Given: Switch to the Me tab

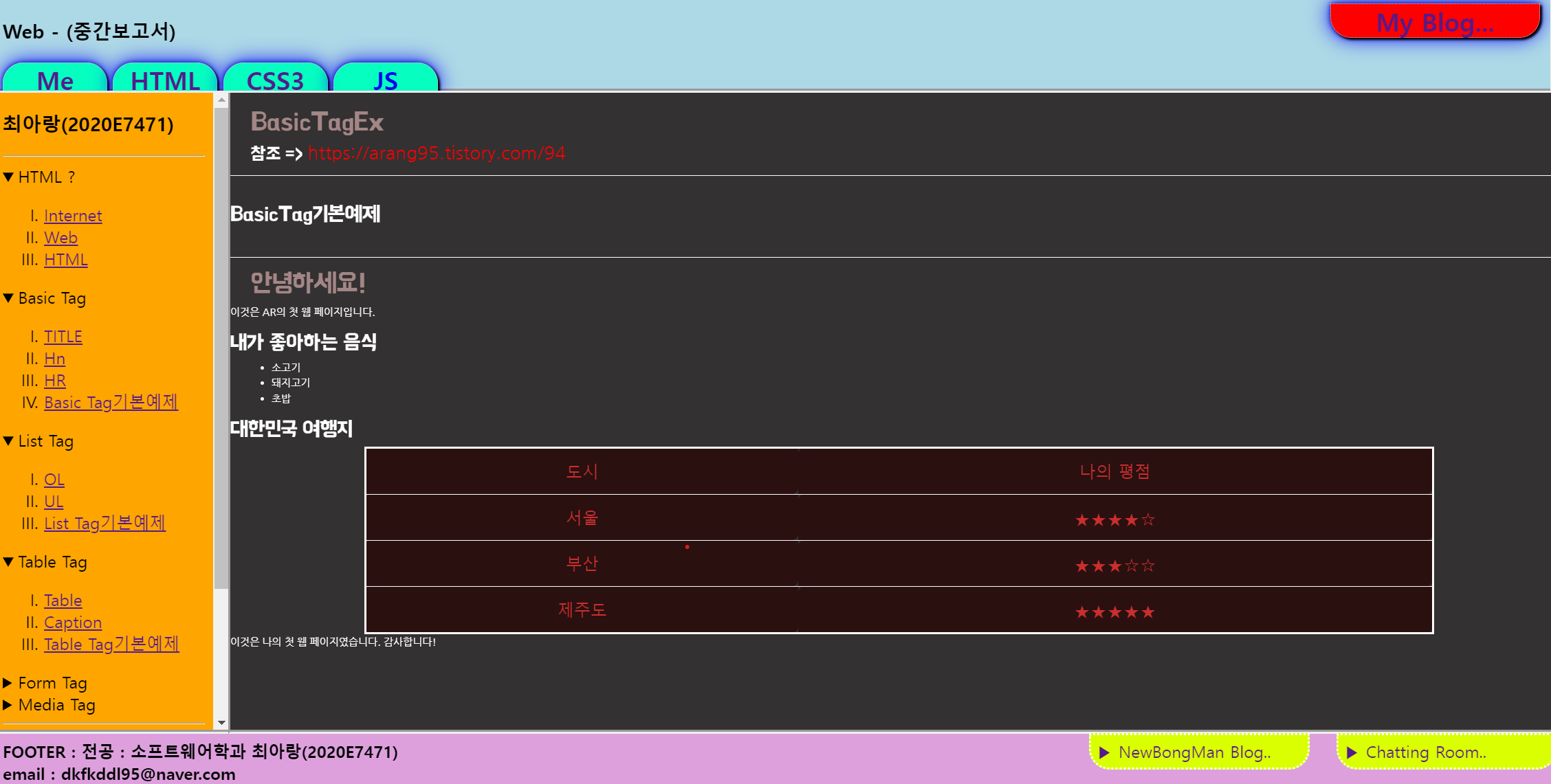Looking at the screenshot, I should 55,80.
